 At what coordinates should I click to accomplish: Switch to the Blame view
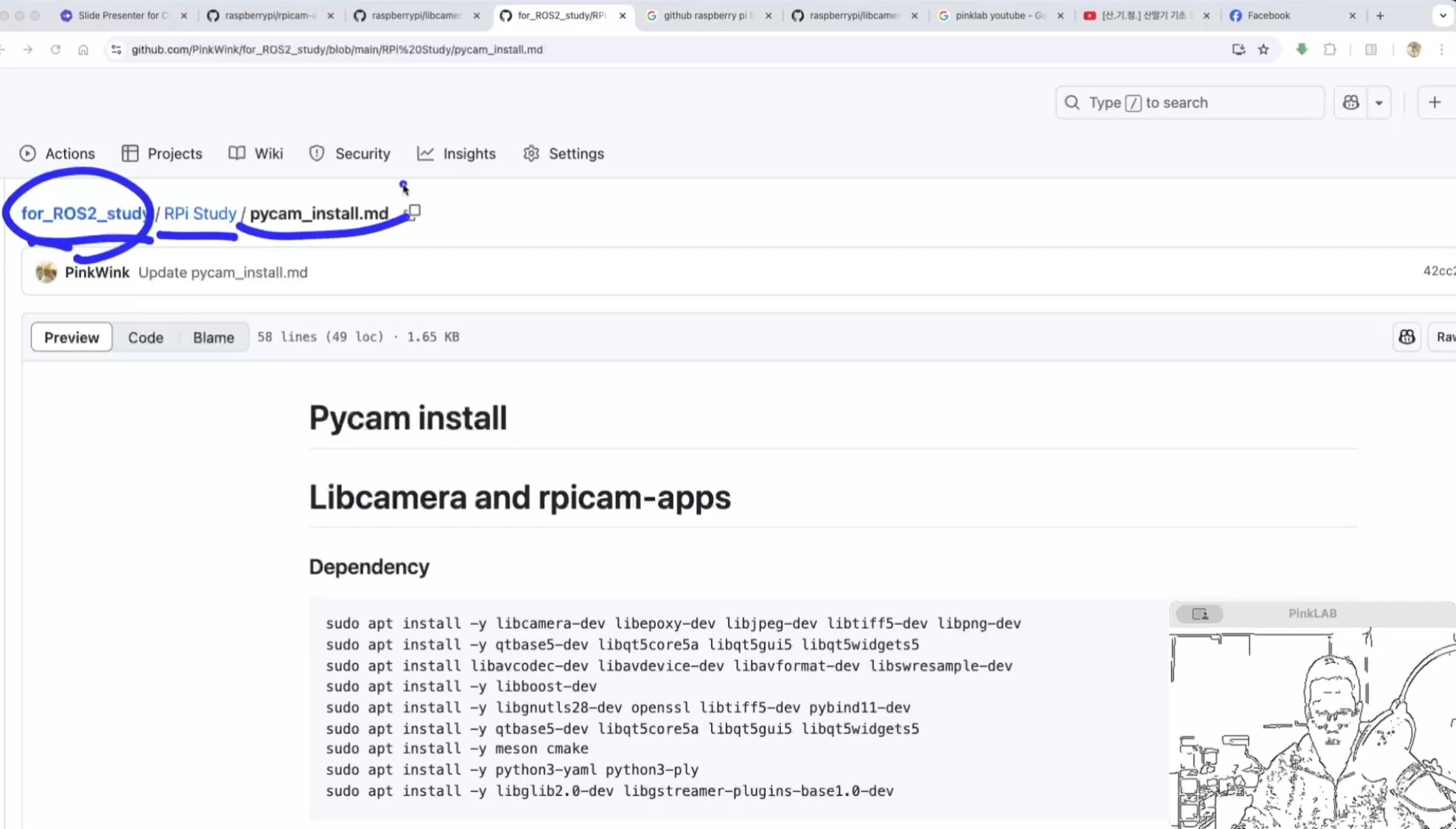[x=213, y=337]
